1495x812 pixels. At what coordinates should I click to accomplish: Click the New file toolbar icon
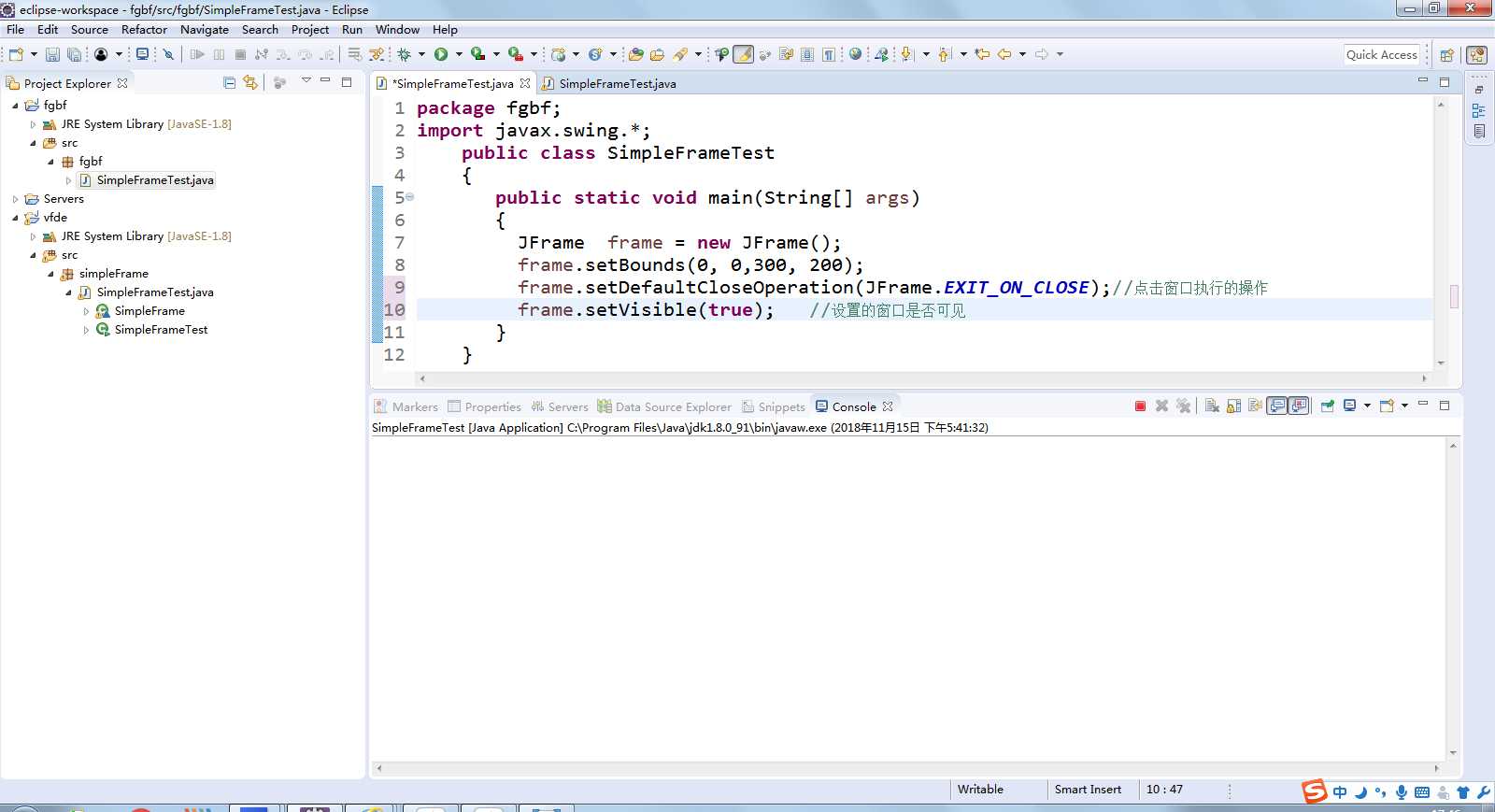(16, 54)
